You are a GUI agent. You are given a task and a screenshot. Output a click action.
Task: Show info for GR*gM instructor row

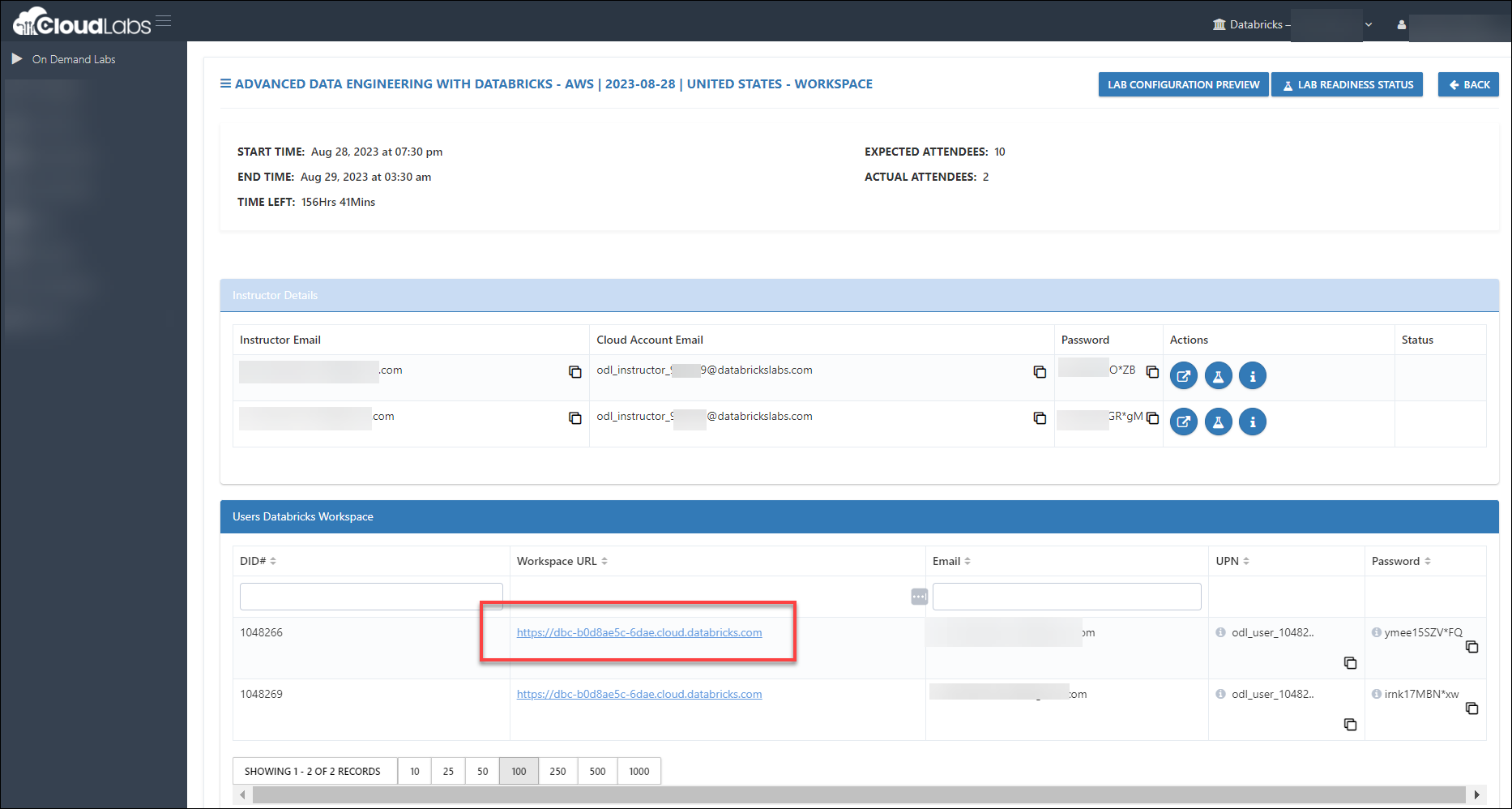click(x=1253, y=422)
